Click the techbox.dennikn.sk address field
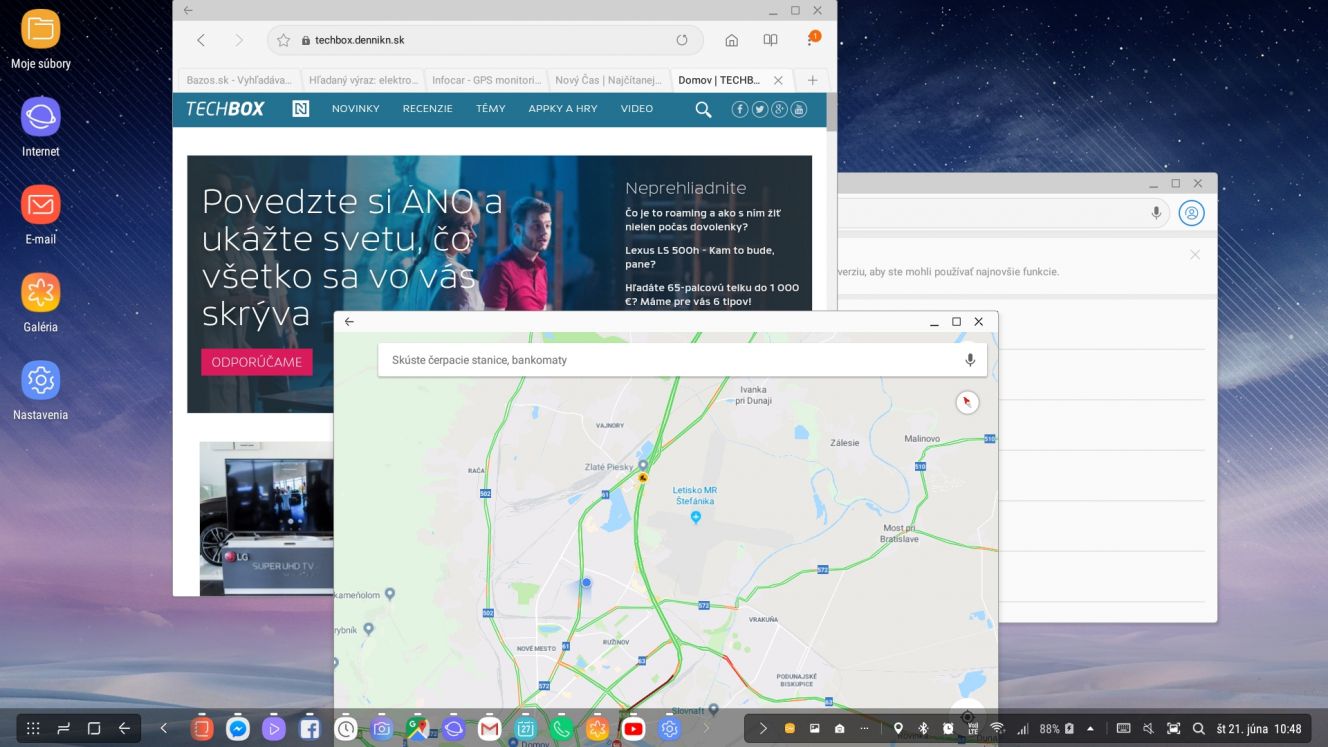This screenshot has height=747, width=1328. (485, 40)
